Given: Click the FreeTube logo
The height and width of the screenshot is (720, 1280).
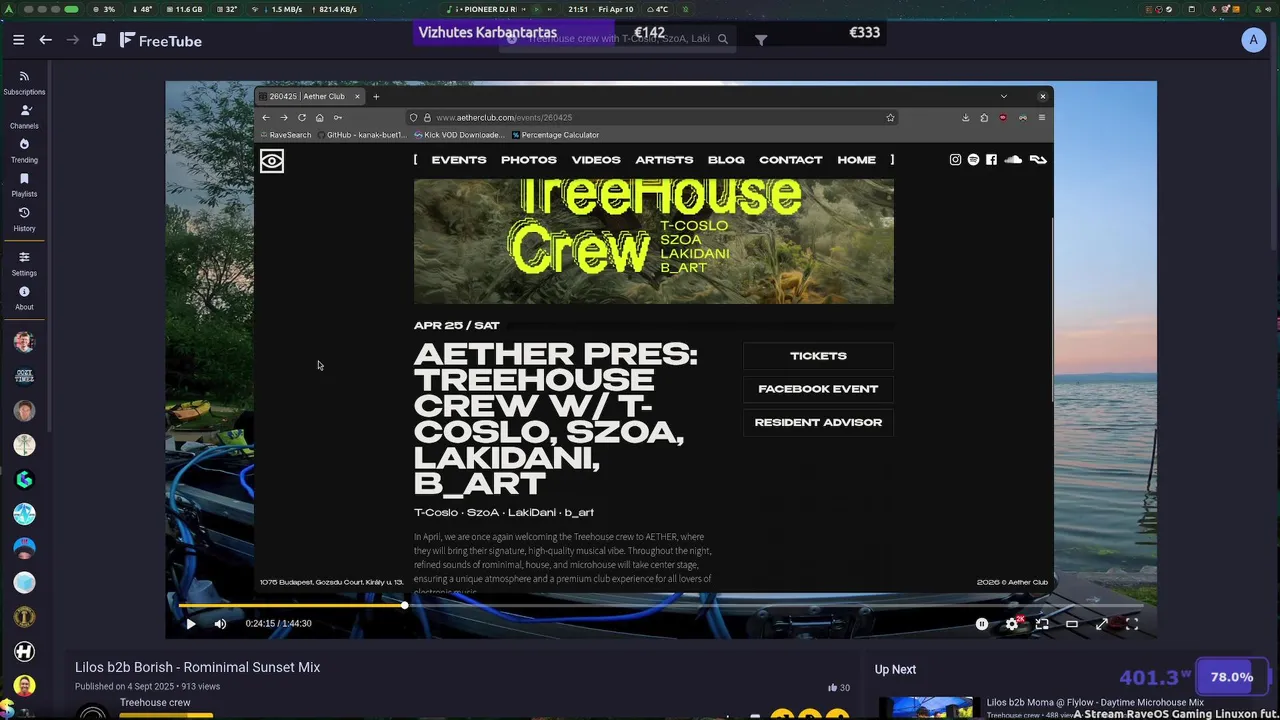Looking at the screenshot, I should point(160,41).
